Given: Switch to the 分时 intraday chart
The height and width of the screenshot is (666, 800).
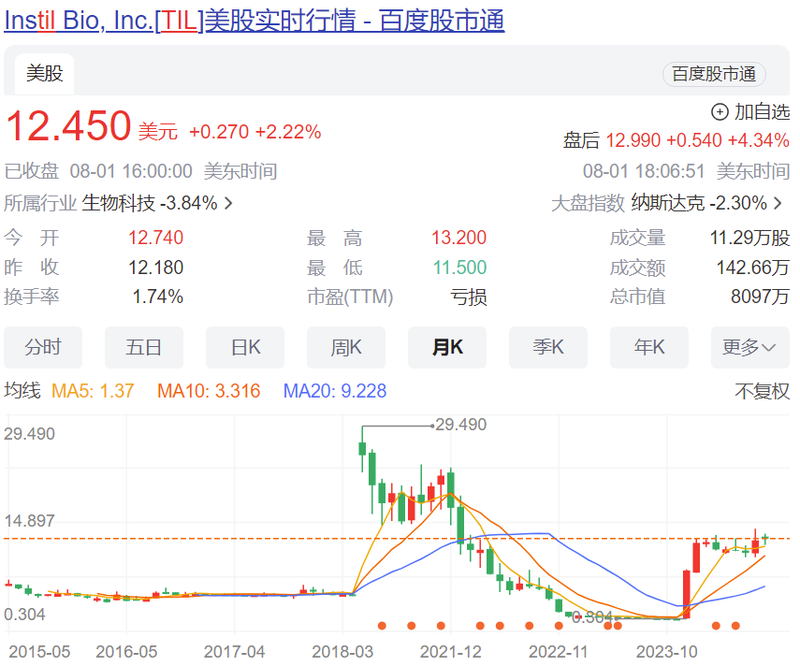Looking at the screenshot, I should pyautogui.click(x=43, y=347).
